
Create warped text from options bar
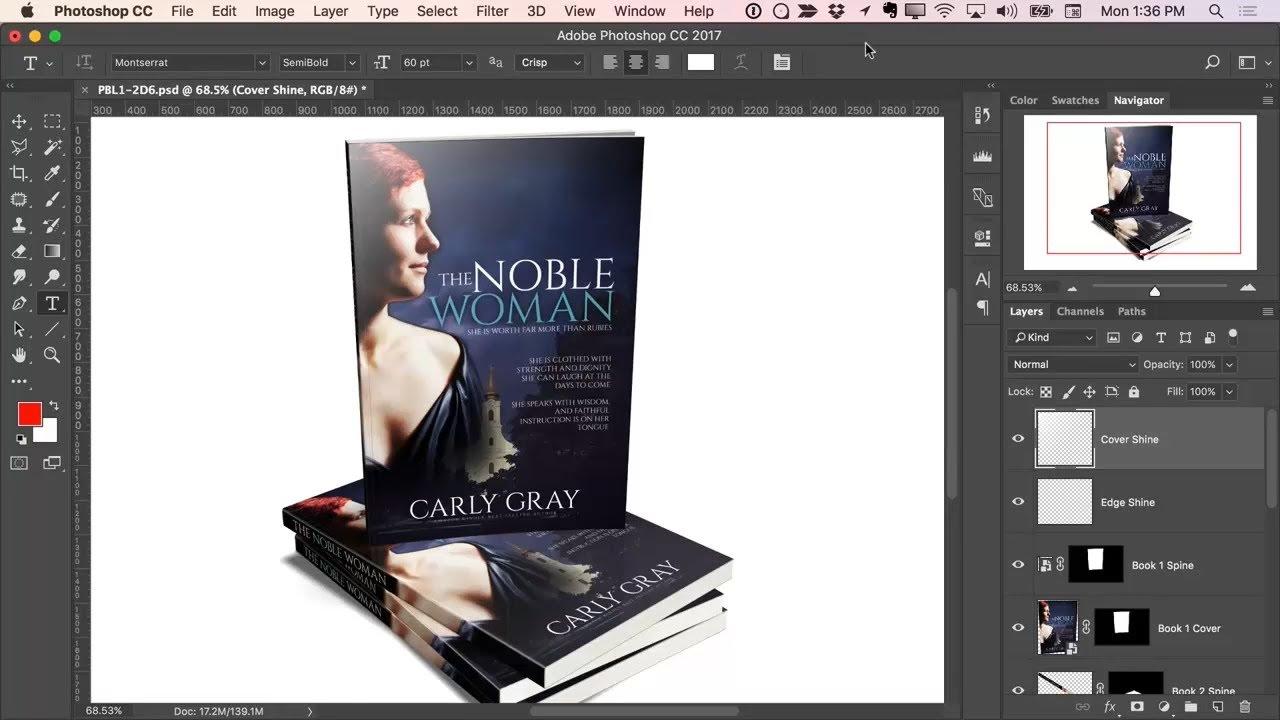[x=741, y=62]
